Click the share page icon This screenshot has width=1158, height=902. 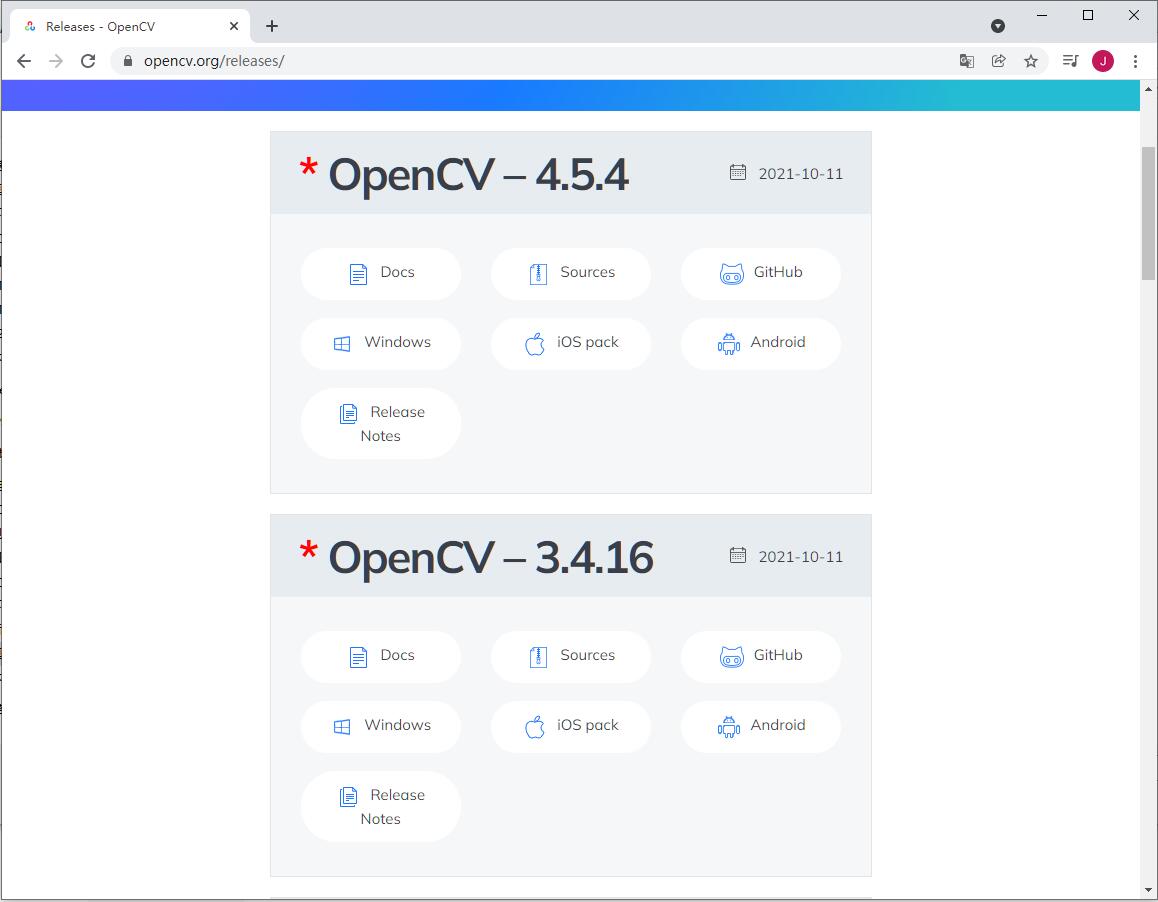[x=998, y=61]
